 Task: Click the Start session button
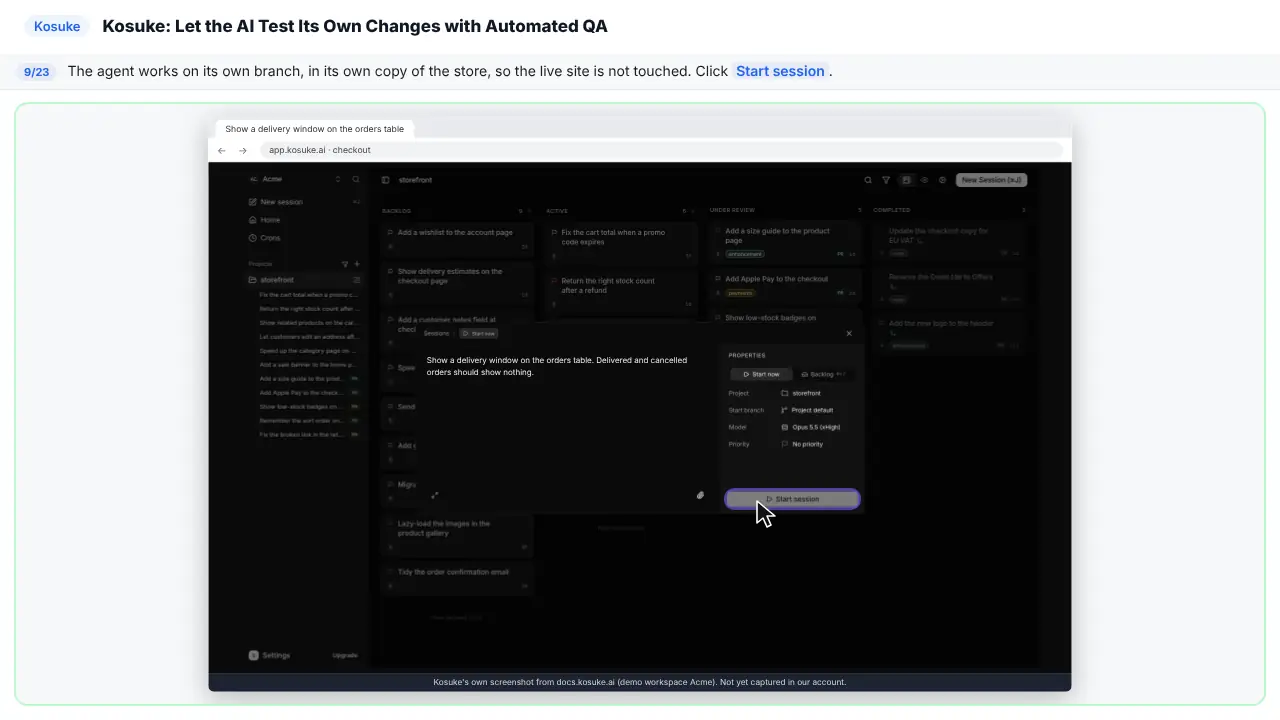(792, 499)
